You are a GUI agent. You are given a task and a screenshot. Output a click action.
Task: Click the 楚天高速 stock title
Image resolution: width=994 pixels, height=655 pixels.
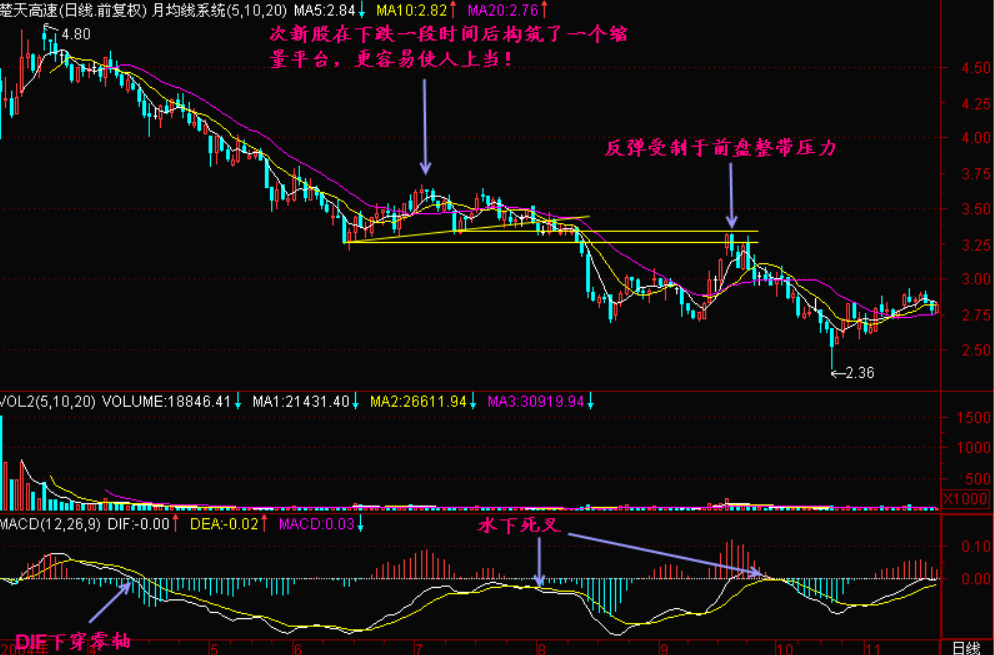point(28,10)
